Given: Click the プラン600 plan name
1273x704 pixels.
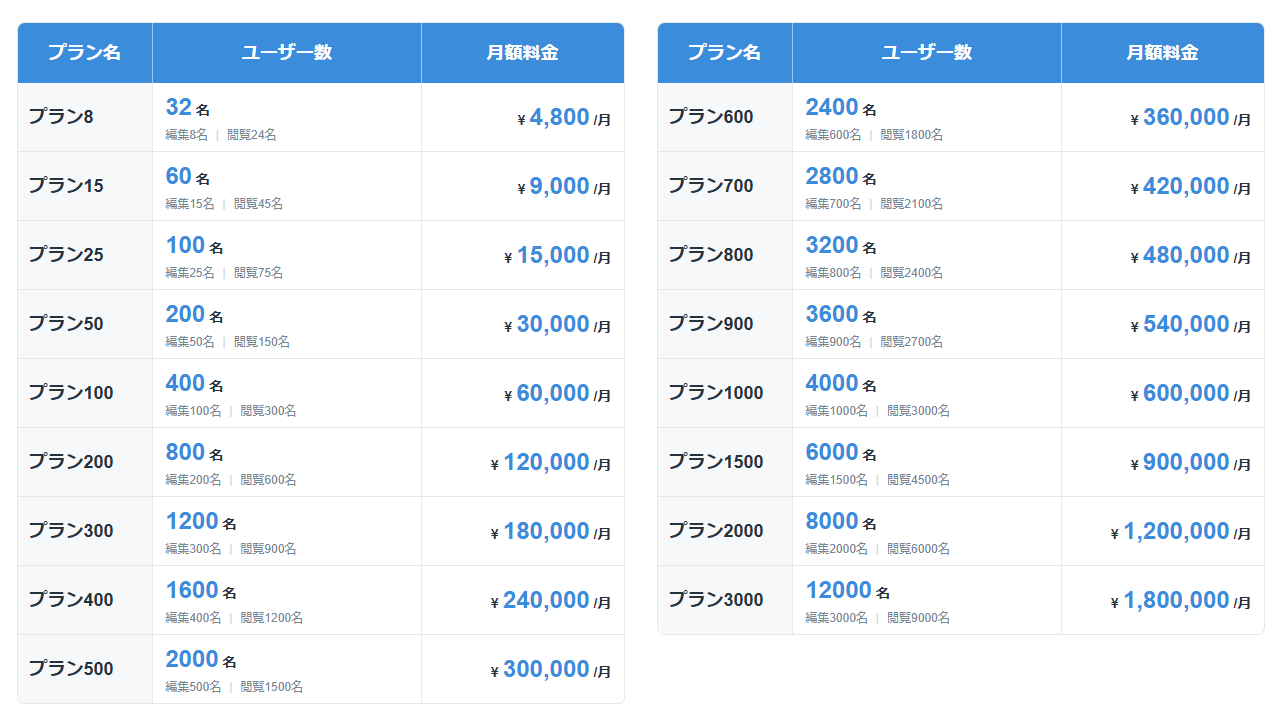Looking at the screenshot, I should click(711, 117).
